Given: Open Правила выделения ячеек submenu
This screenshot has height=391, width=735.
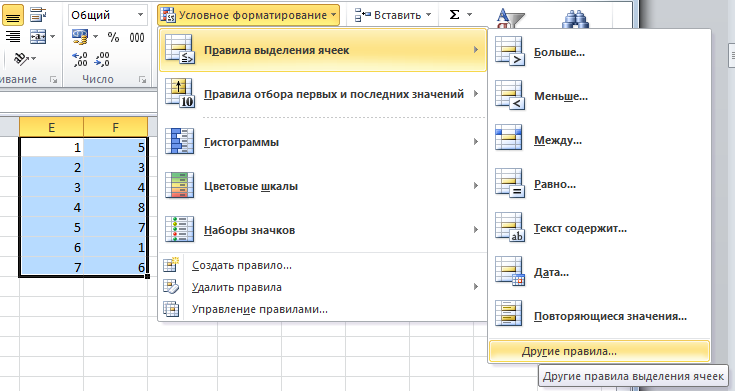Looking at the screenshot, I should click(x=323, y=50).
